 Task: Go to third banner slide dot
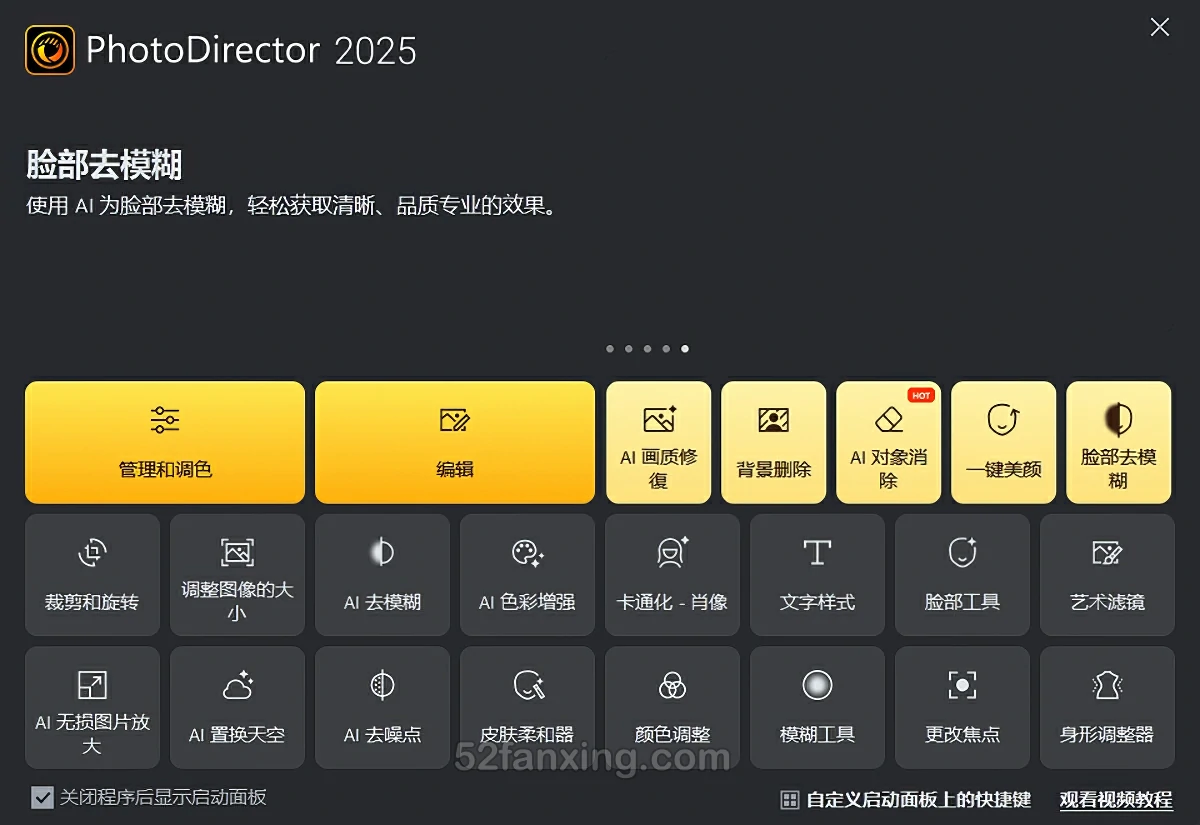pyautogui.click(x=647, y=349)
